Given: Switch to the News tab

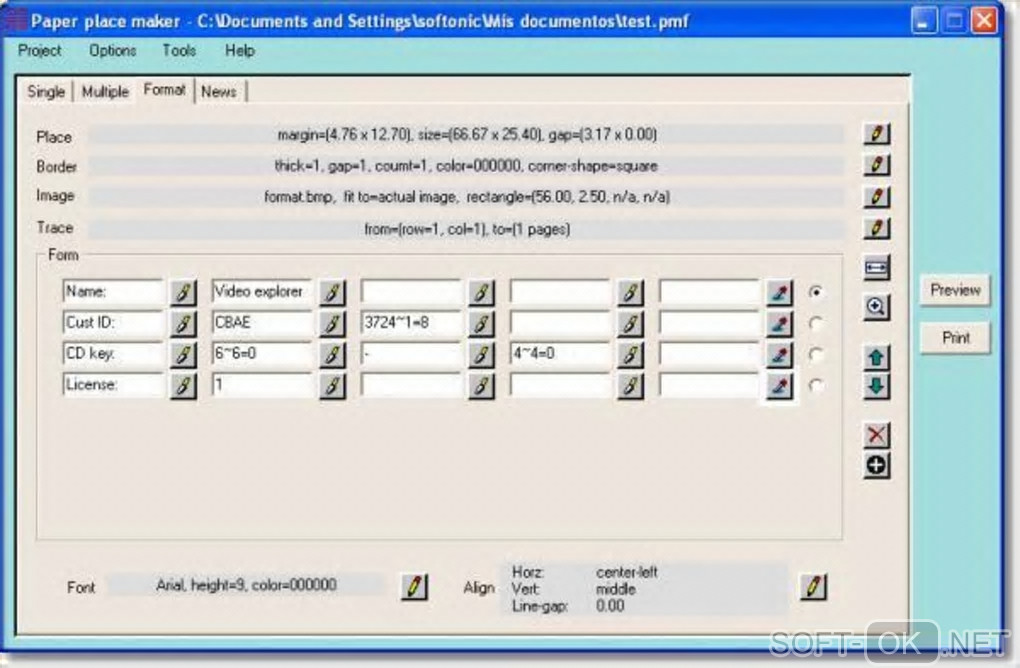Looking at the screenshot, I should click(x=219, y=92).
